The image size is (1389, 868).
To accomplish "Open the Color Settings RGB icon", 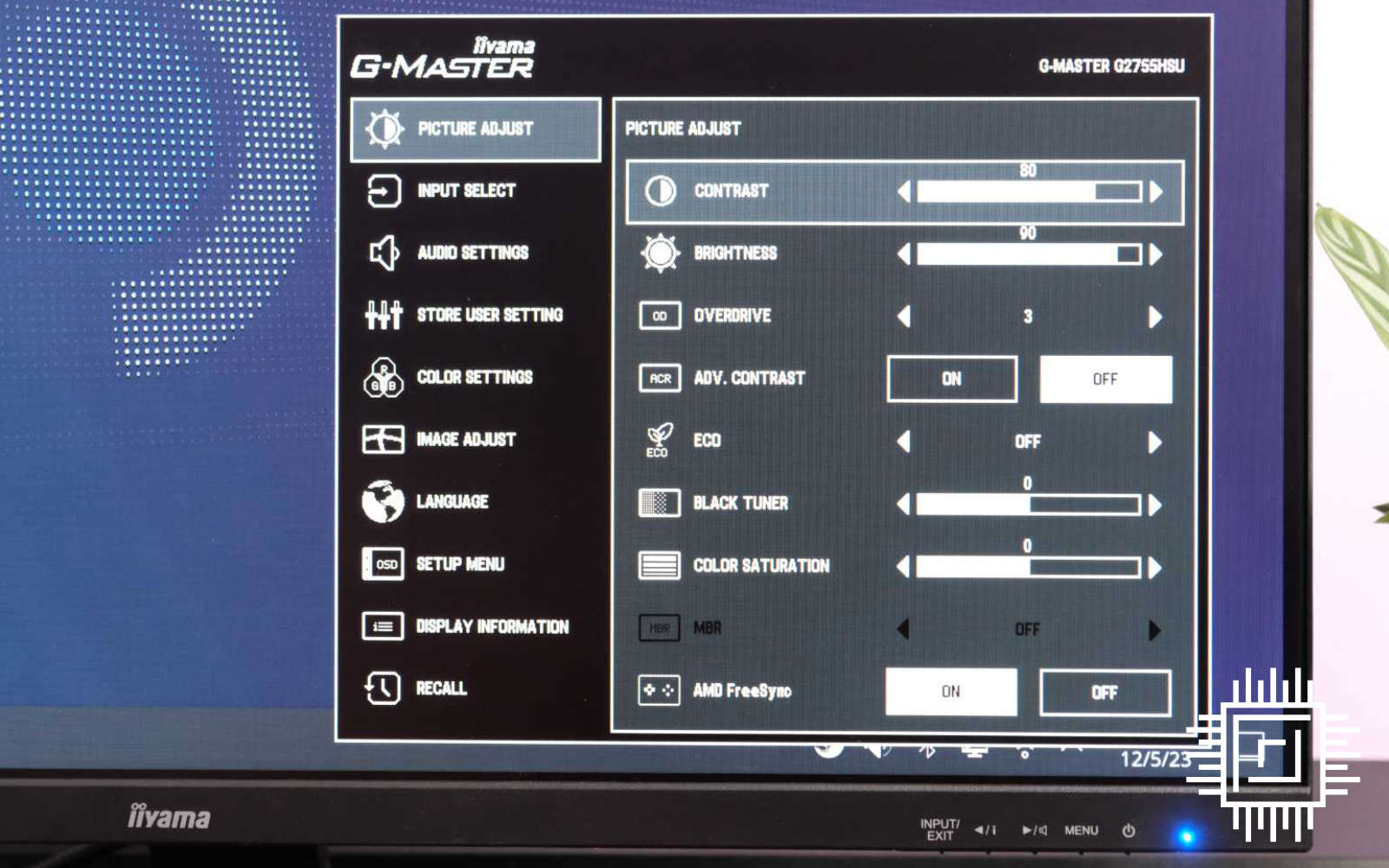I will point(383,378).
